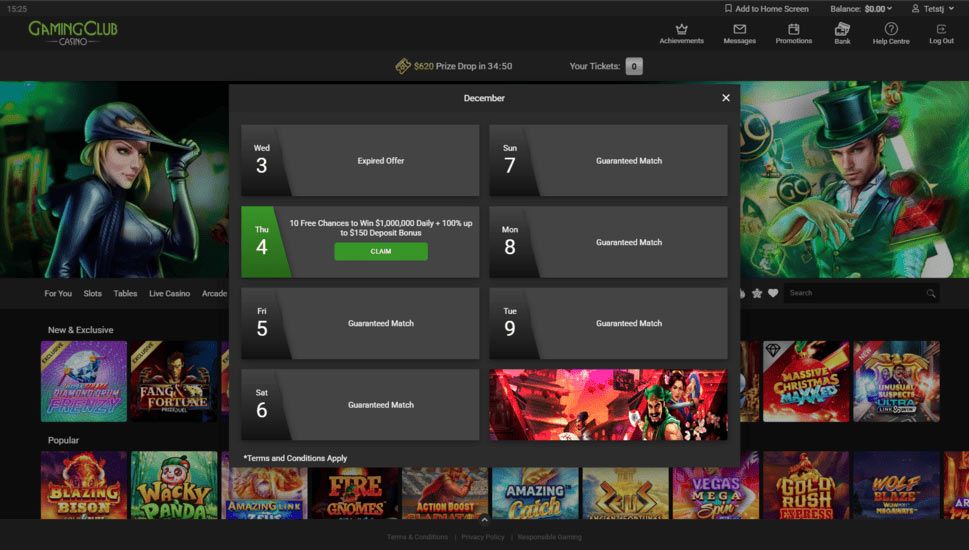Click the Popular section heading
This screenshot has height=550, width=969.
[x=63, y=440]
